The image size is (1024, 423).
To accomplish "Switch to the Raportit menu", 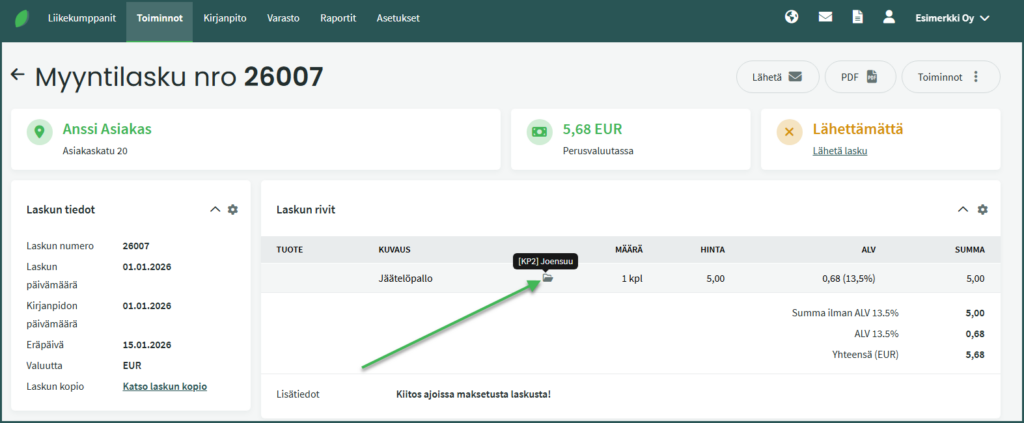I will click(x=338, y=18).
